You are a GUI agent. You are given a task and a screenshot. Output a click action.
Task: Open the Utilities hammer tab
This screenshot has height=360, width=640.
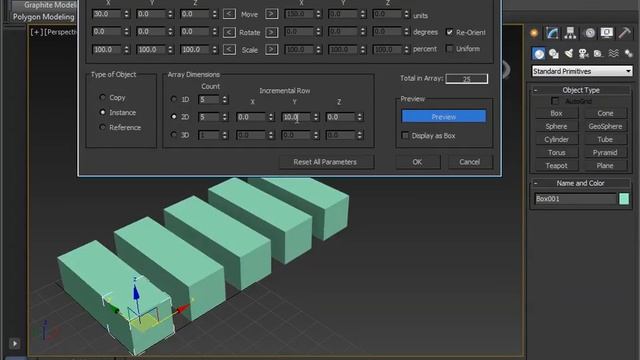[x=625, y=33]
